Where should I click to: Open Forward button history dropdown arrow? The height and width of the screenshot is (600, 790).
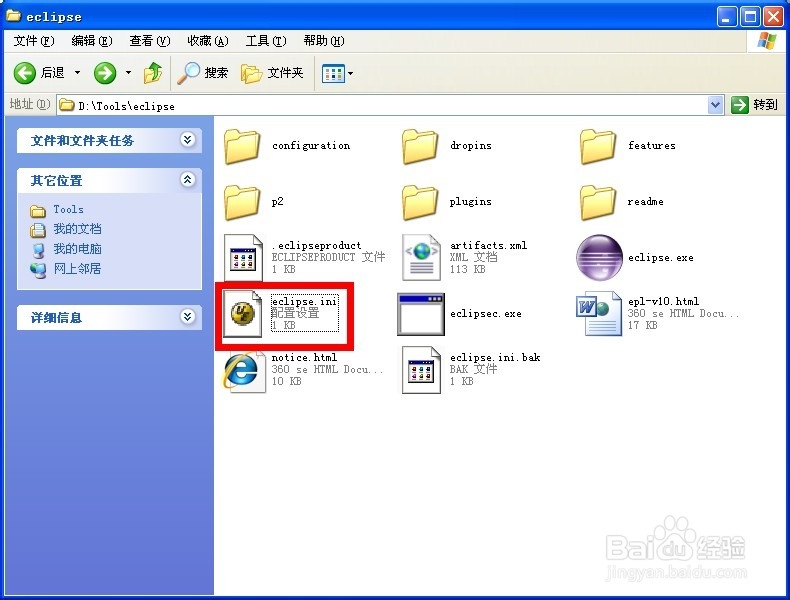point(128,73)
